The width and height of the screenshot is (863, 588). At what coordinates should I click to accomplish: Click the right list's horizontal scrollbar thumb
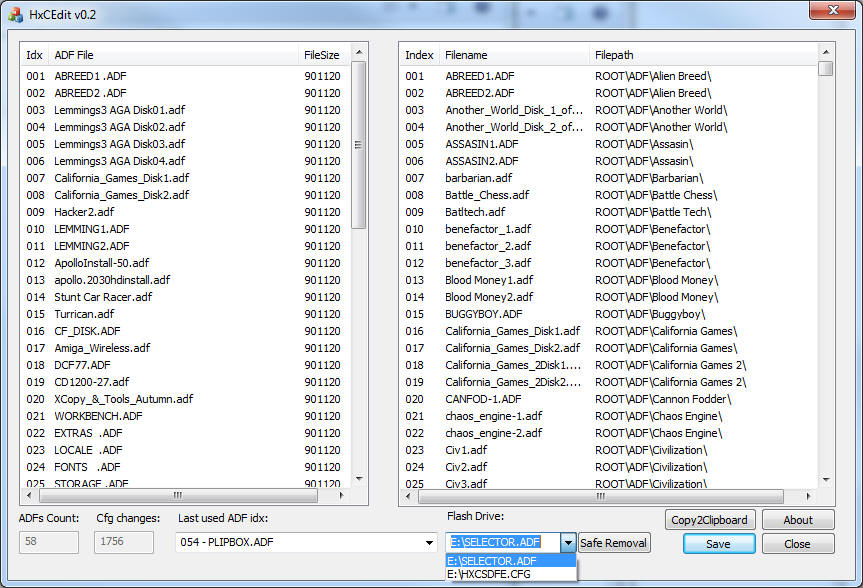(600, 496)
